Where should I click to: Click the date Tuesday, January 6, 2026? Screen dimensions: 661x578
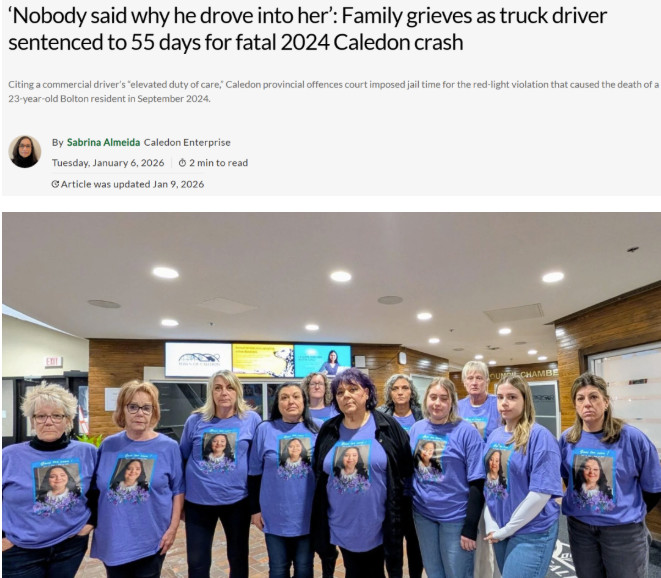pos(108,163)
